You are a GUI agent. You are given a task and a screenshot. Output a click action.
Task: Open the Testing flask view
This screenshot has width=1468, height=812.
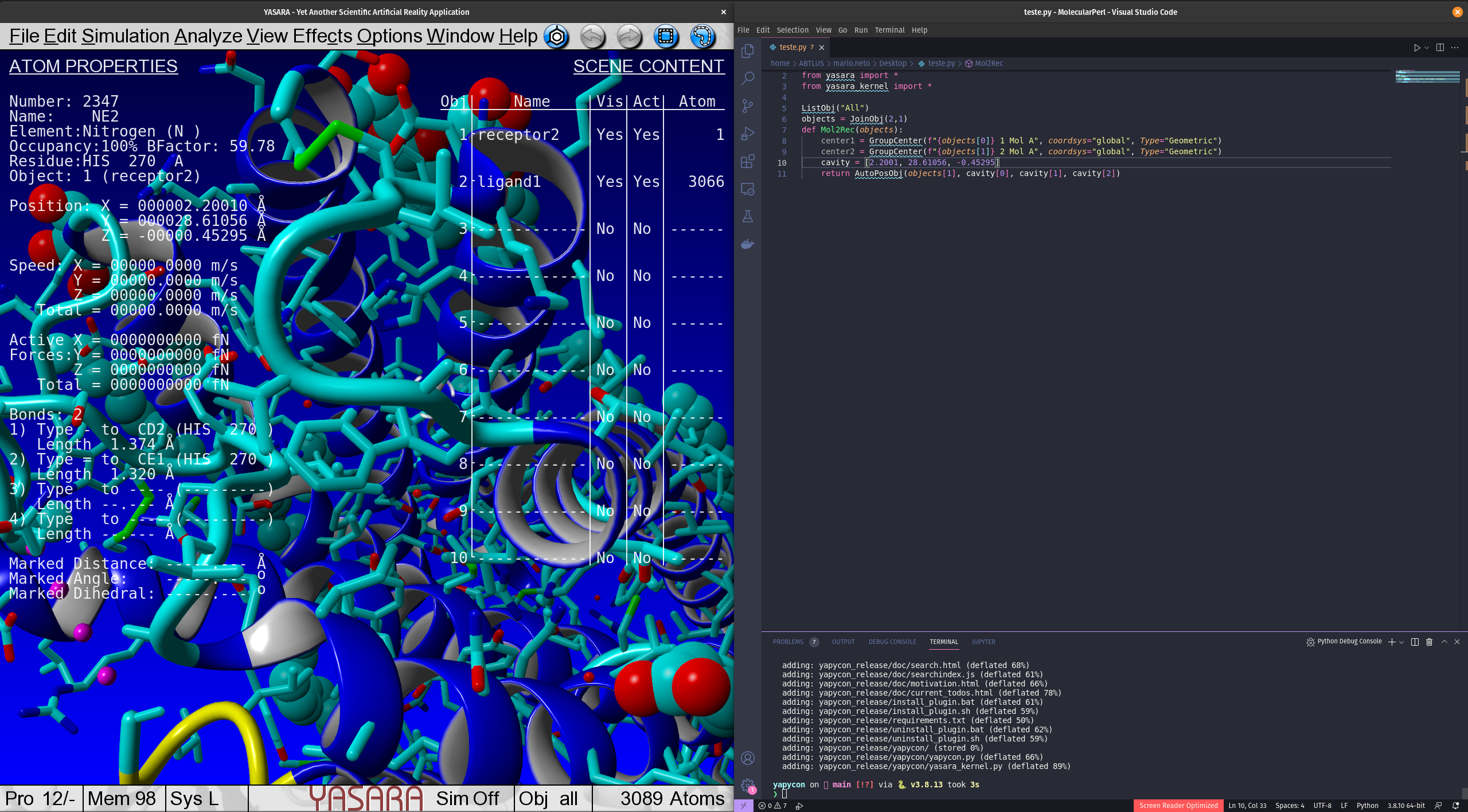[747, 216]
